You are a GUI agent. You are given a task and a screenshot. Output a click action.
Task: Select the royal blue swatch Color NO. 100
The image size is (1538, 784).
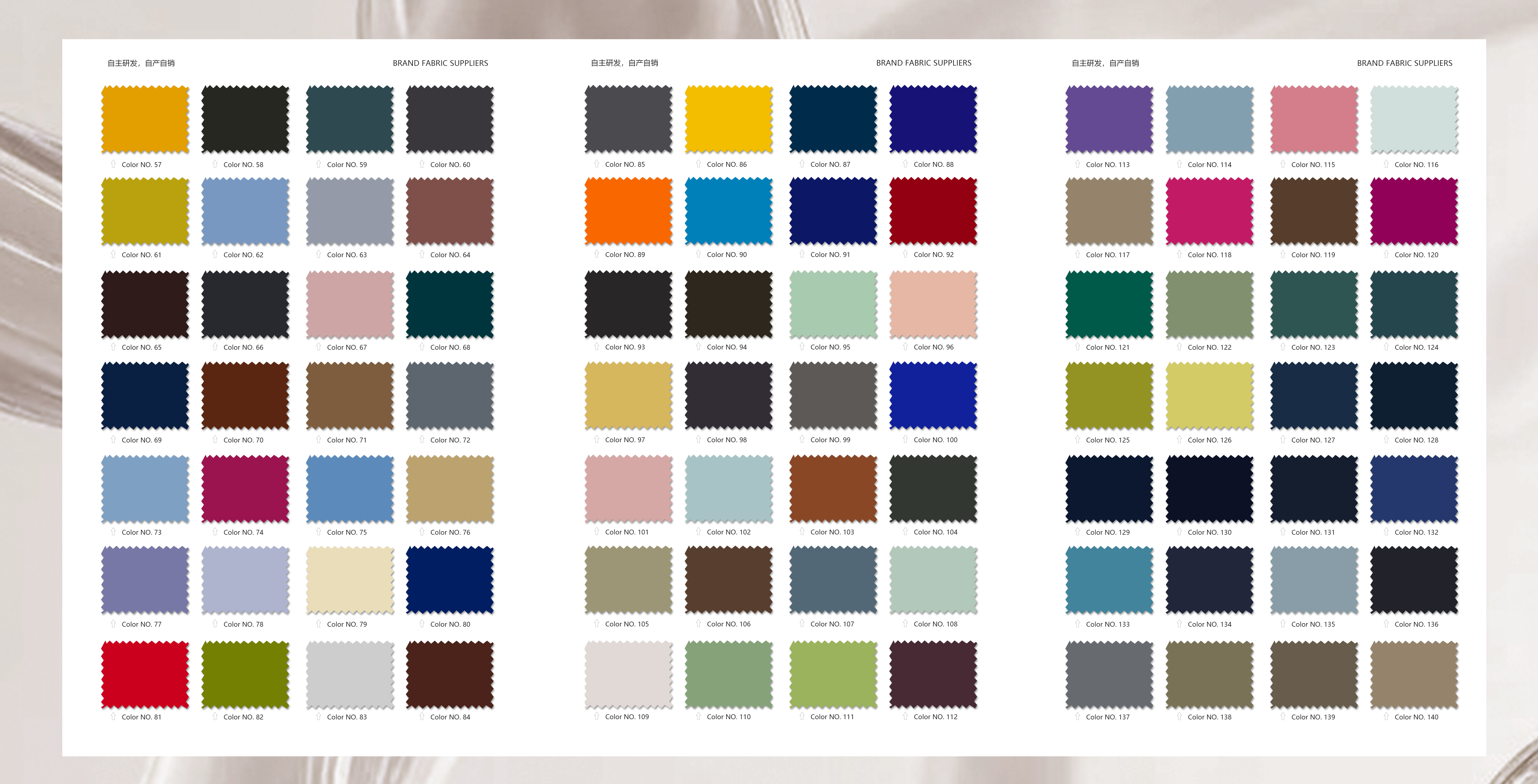coord(933,396)
